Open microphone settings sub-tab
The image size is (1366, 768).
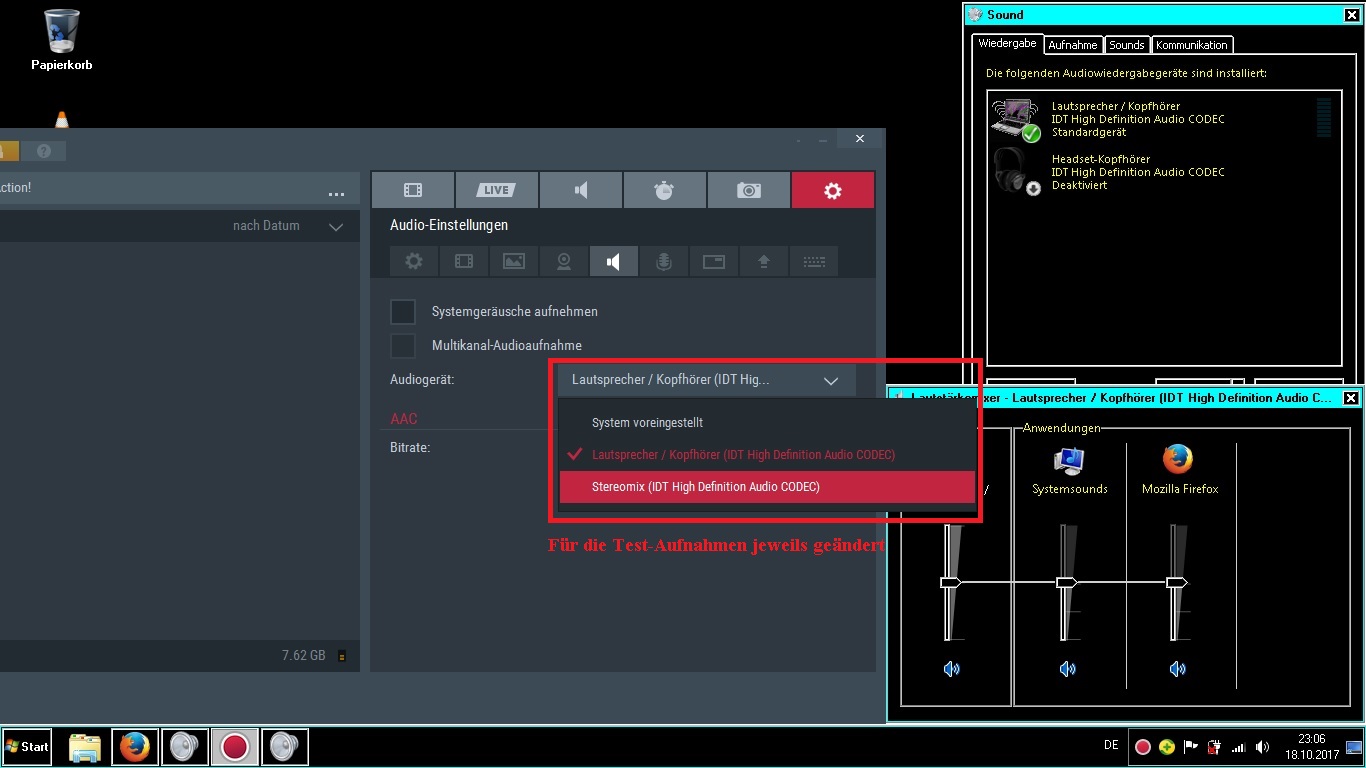pyautogui.click(x=664, y=262)
